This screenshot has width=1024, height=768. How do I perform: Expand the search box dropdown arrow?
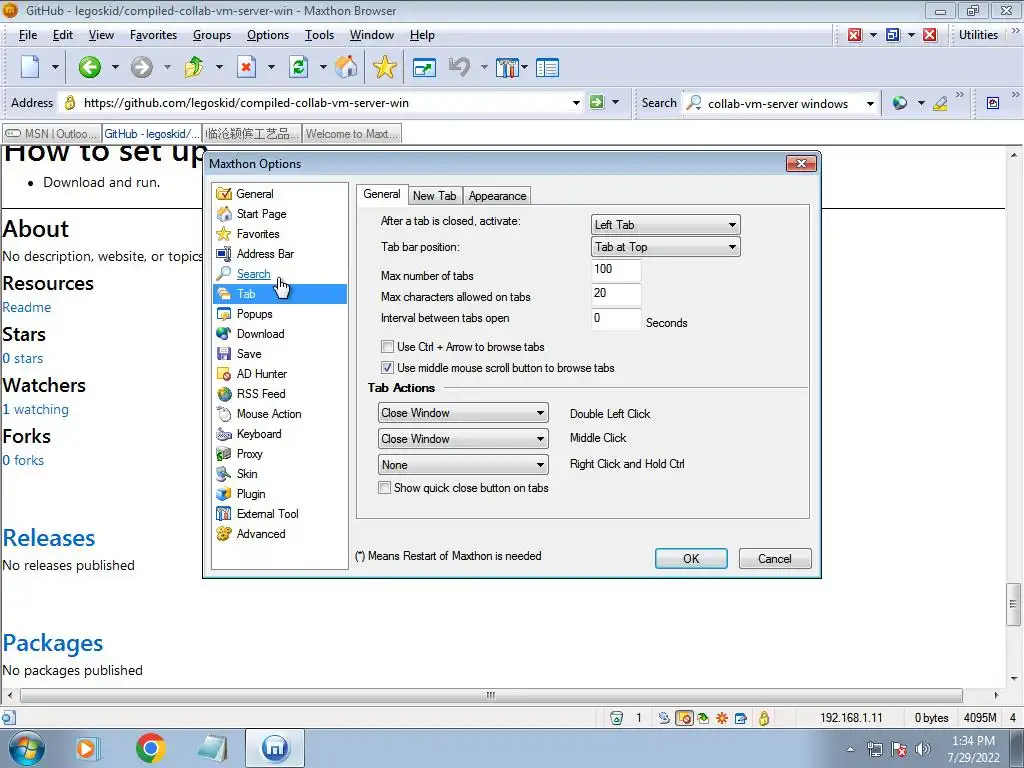pyautogui.click(x=870, y=103)
